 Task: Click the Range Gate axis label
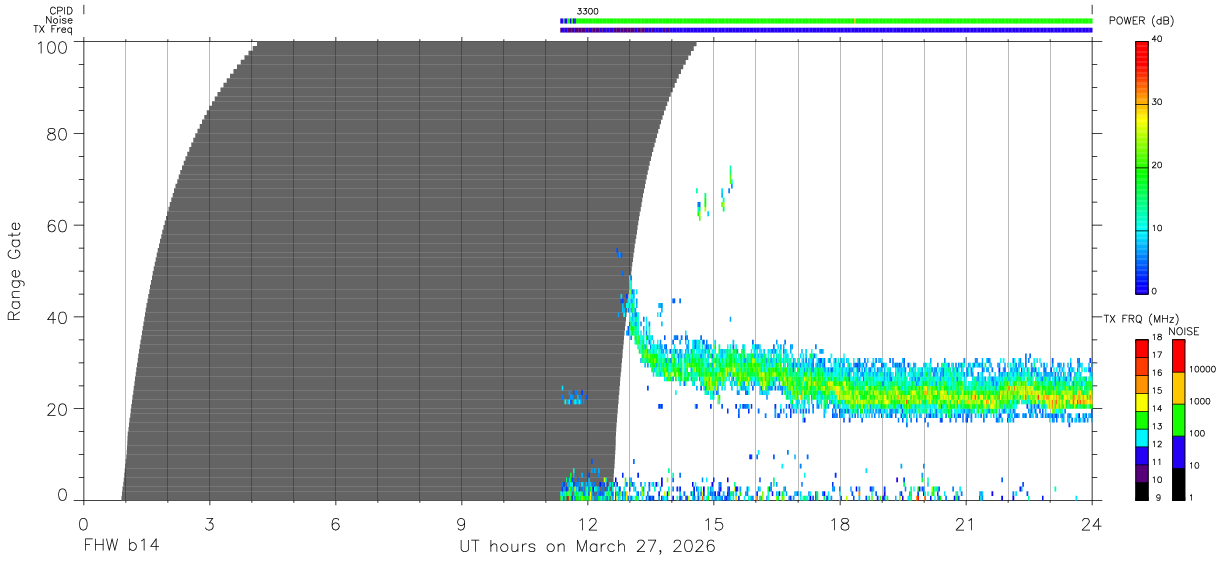coord(15,271)
